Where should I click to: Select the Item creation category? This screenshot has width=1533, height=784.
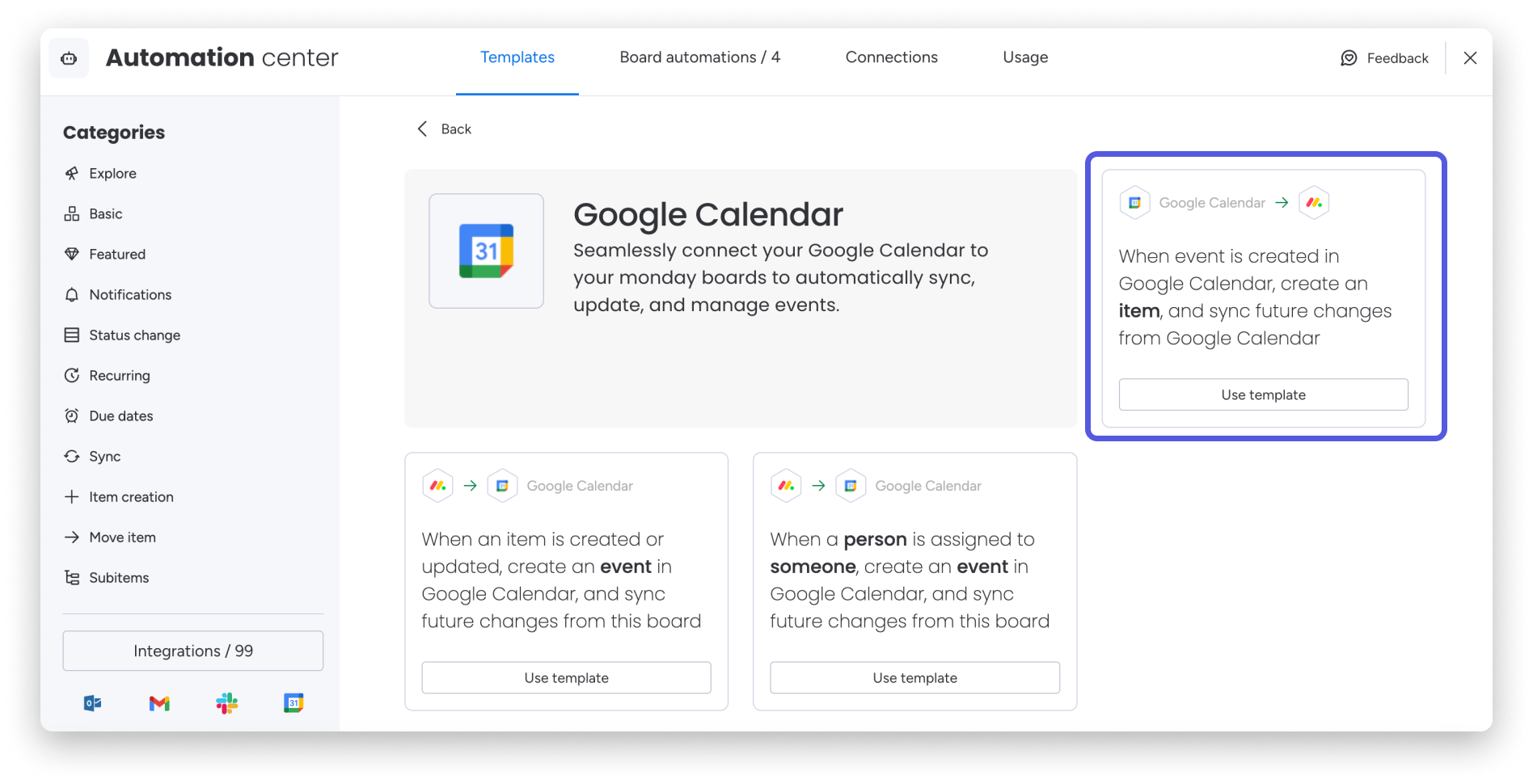pyautogui.click(x=119, y=497)
